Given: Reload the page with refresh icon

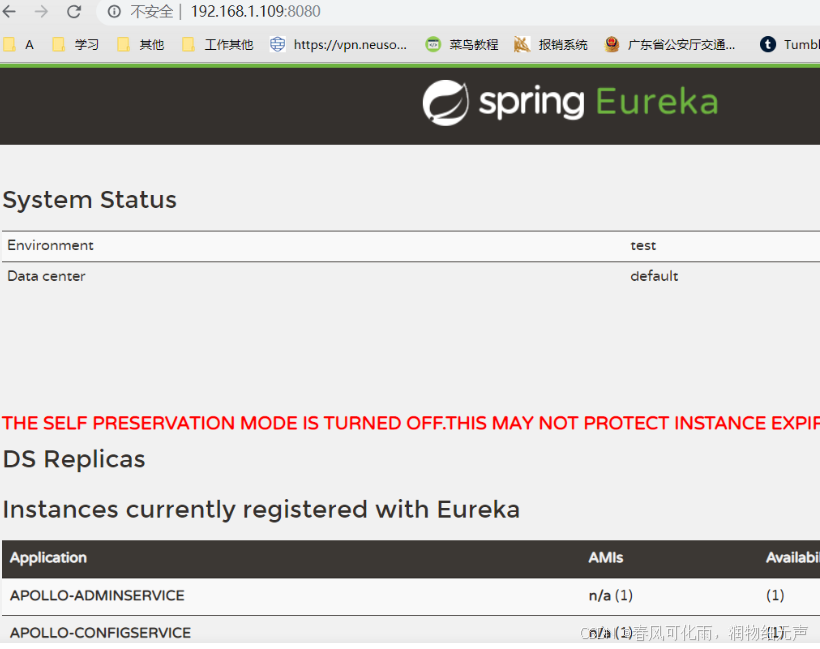Looking at the screenshot, I should point(74,12).
